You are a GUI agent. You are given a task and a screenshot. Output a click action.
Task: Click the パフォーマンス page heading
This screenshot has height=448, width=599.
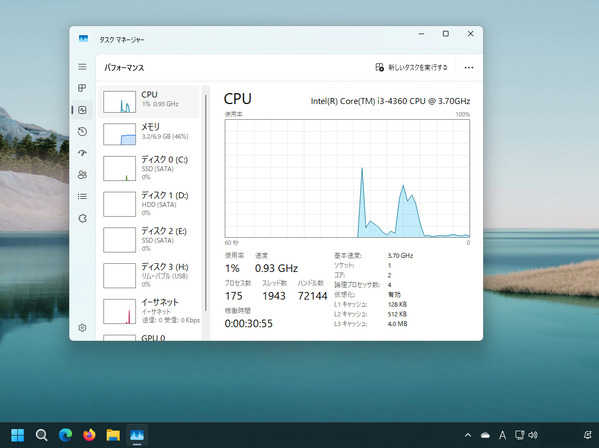pos(124,68)
